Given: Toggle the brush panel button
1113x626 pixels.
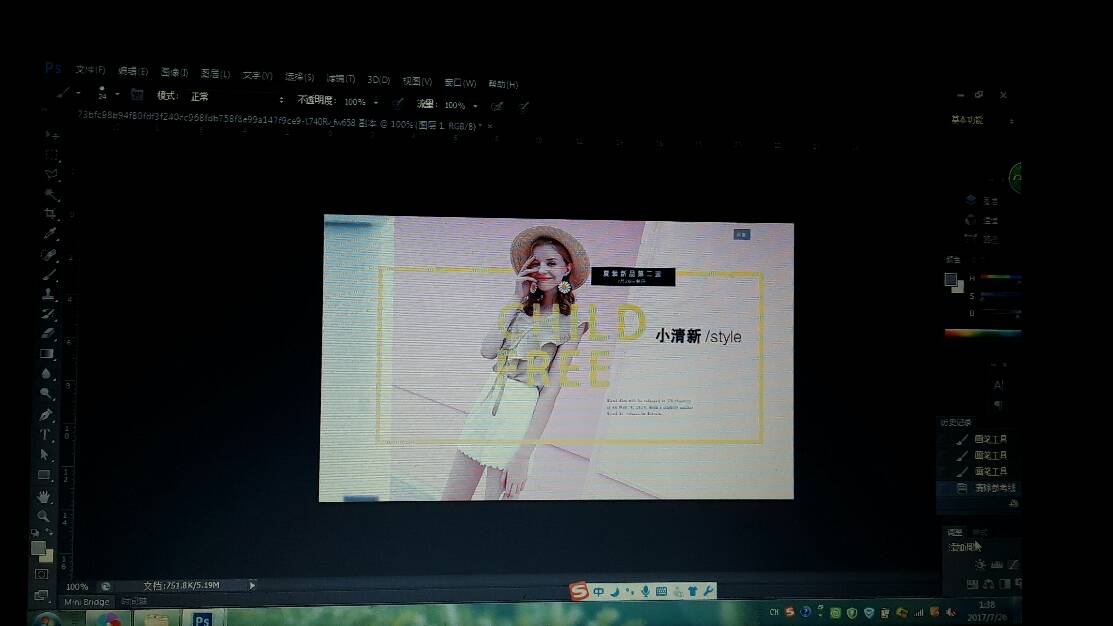Looking at the screenshot, I should click(x=137, y=94).
